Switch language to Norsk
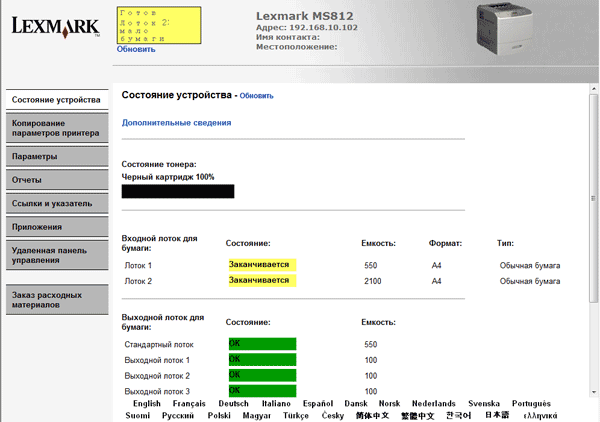 390,404
